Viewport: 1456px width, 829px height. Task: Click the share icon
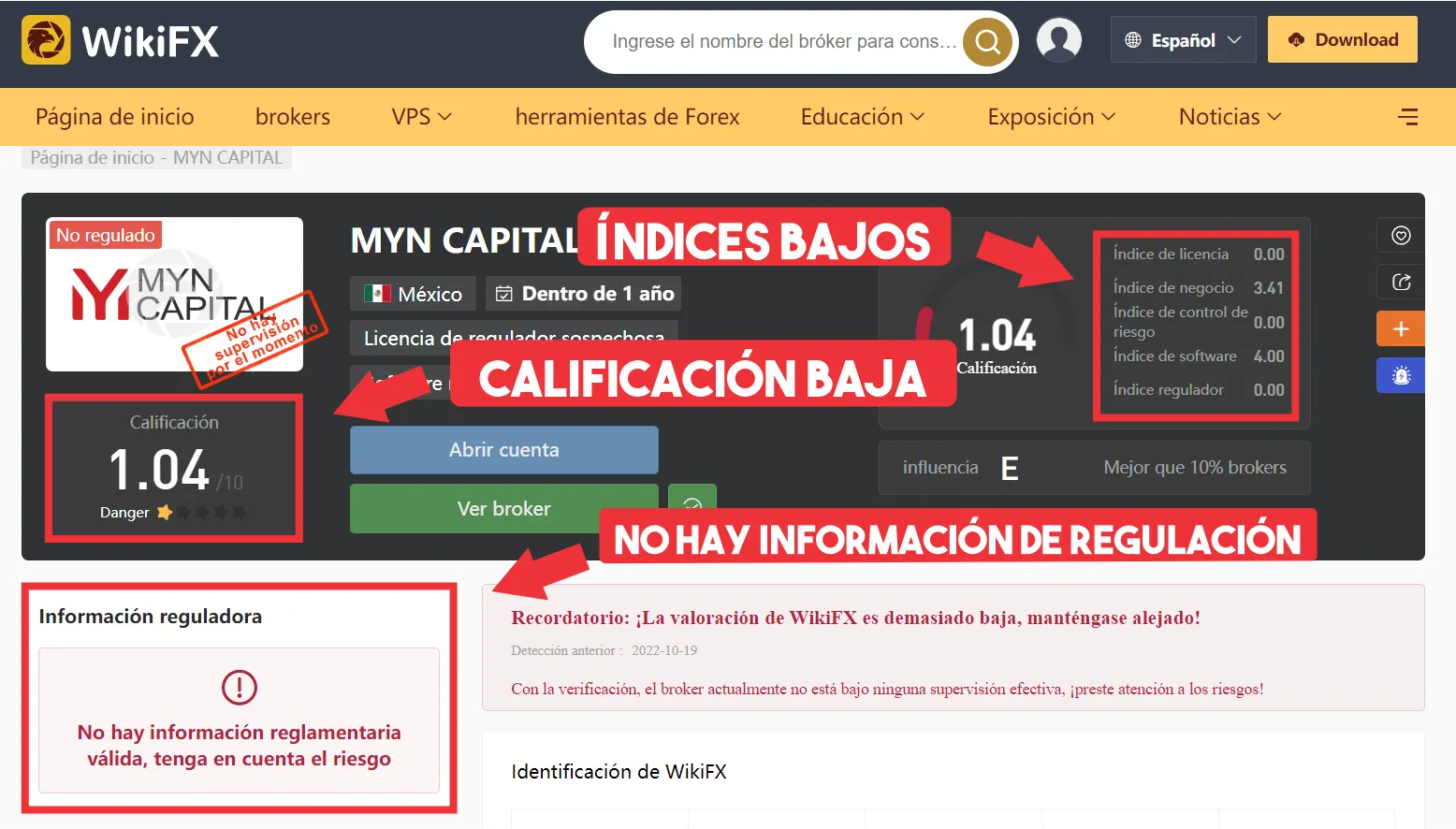pos(1401,283)
